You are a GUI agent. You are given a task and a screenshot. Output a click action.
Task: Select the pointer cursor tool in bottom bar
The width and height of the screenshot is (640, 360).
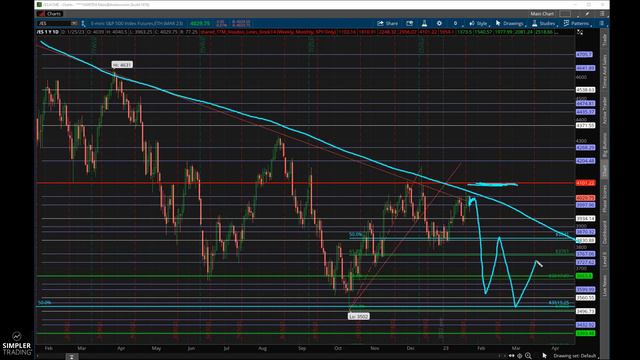(x=544, y=356)
